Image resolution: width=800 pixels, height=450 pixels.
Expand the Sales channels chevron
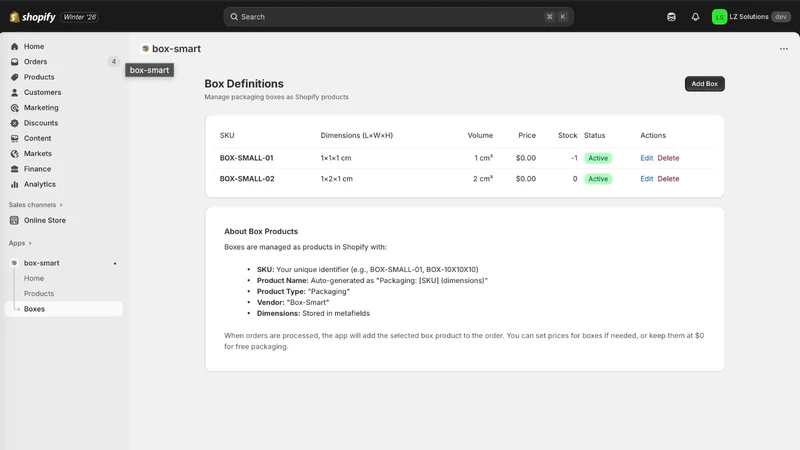pyautogui.click(x=61, y=205)
